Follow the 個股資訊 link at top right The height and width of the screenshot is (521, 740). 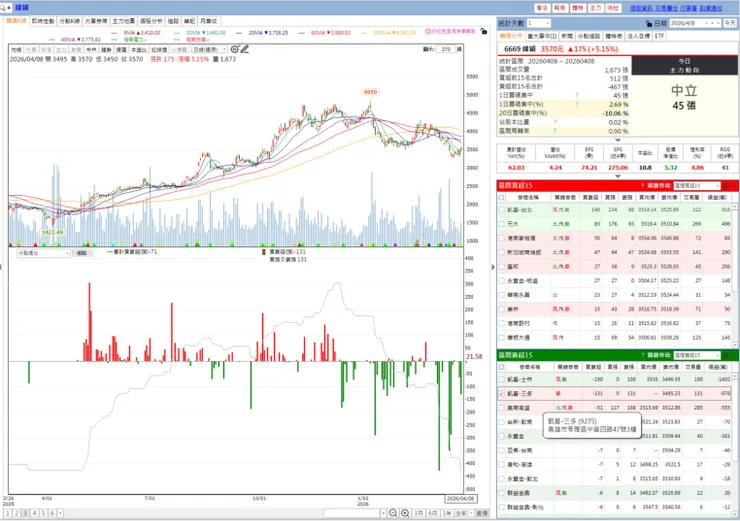point(641,8)
